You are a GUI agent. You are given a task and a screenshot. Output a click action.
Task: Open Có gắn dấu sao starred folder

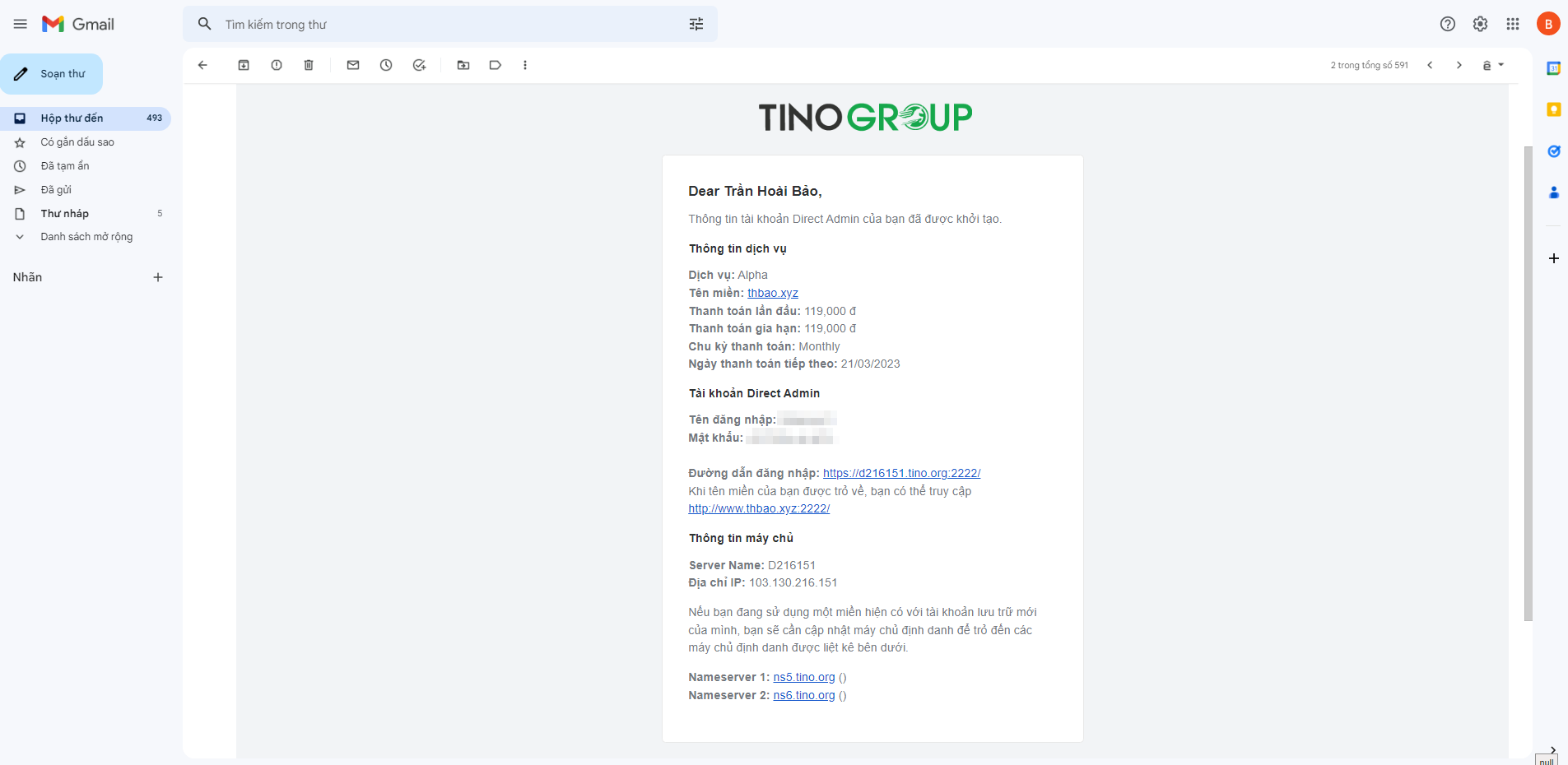point(86,142)
